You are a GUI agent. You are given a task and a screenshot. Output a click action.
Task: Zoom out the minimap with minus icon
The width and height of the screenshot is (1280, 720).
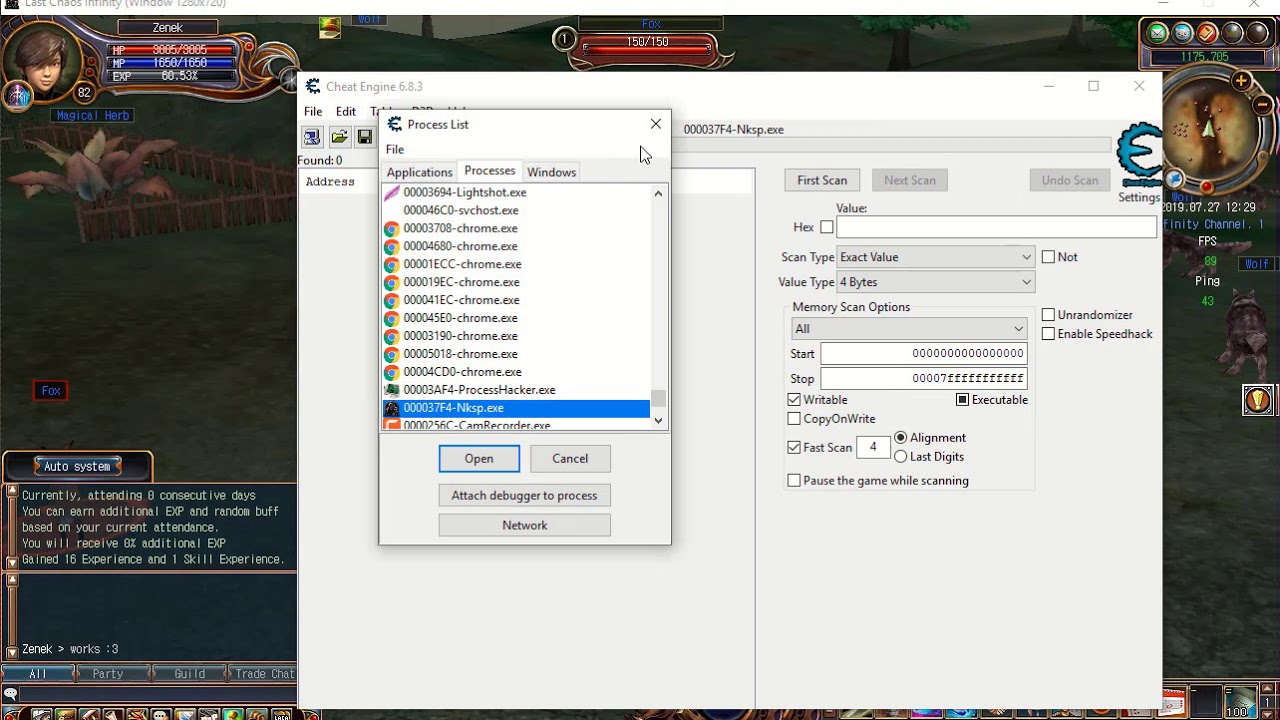(1261, 104)
